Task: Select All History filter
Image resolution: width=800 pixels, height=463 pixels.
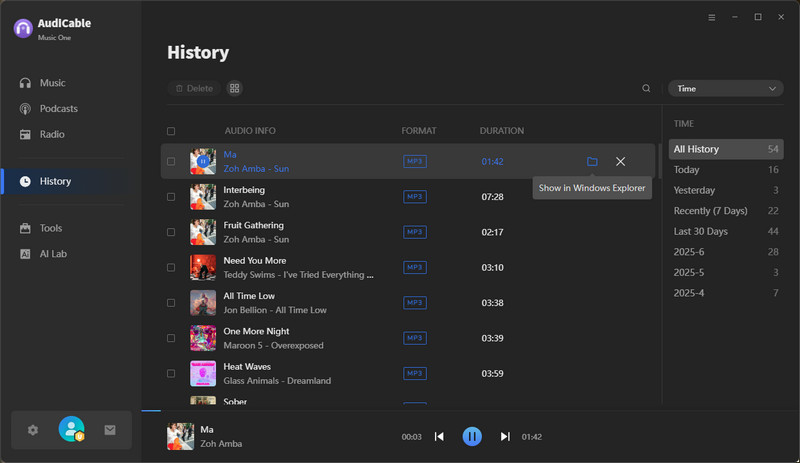Action: 726,149
